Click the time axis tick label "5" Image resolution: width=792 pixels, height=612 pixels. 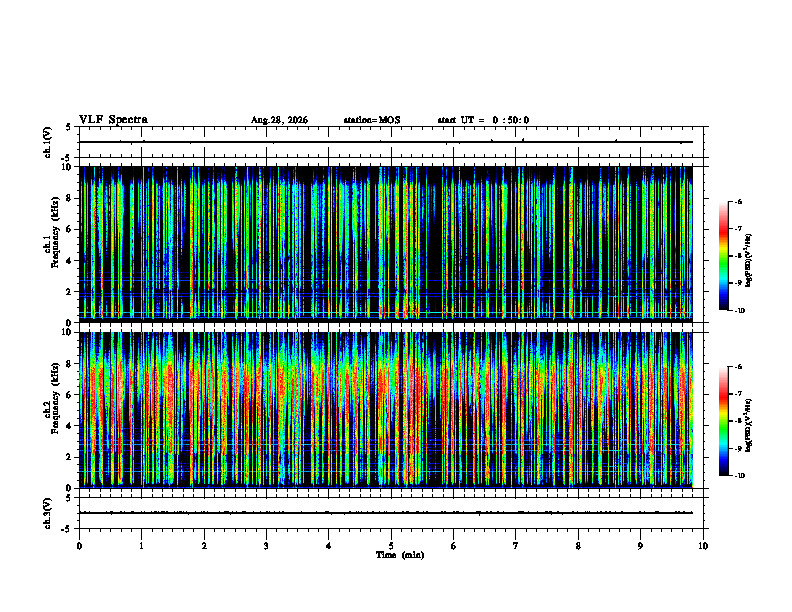(x=391, y=546)
